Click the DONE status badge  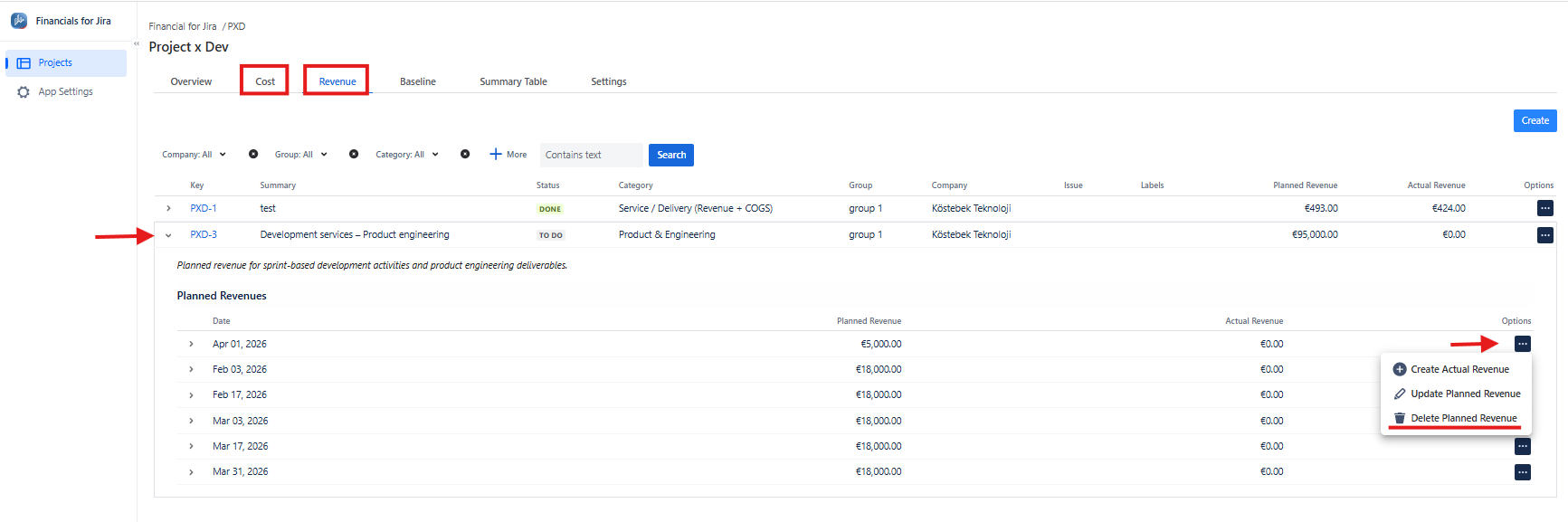point(550,209)
